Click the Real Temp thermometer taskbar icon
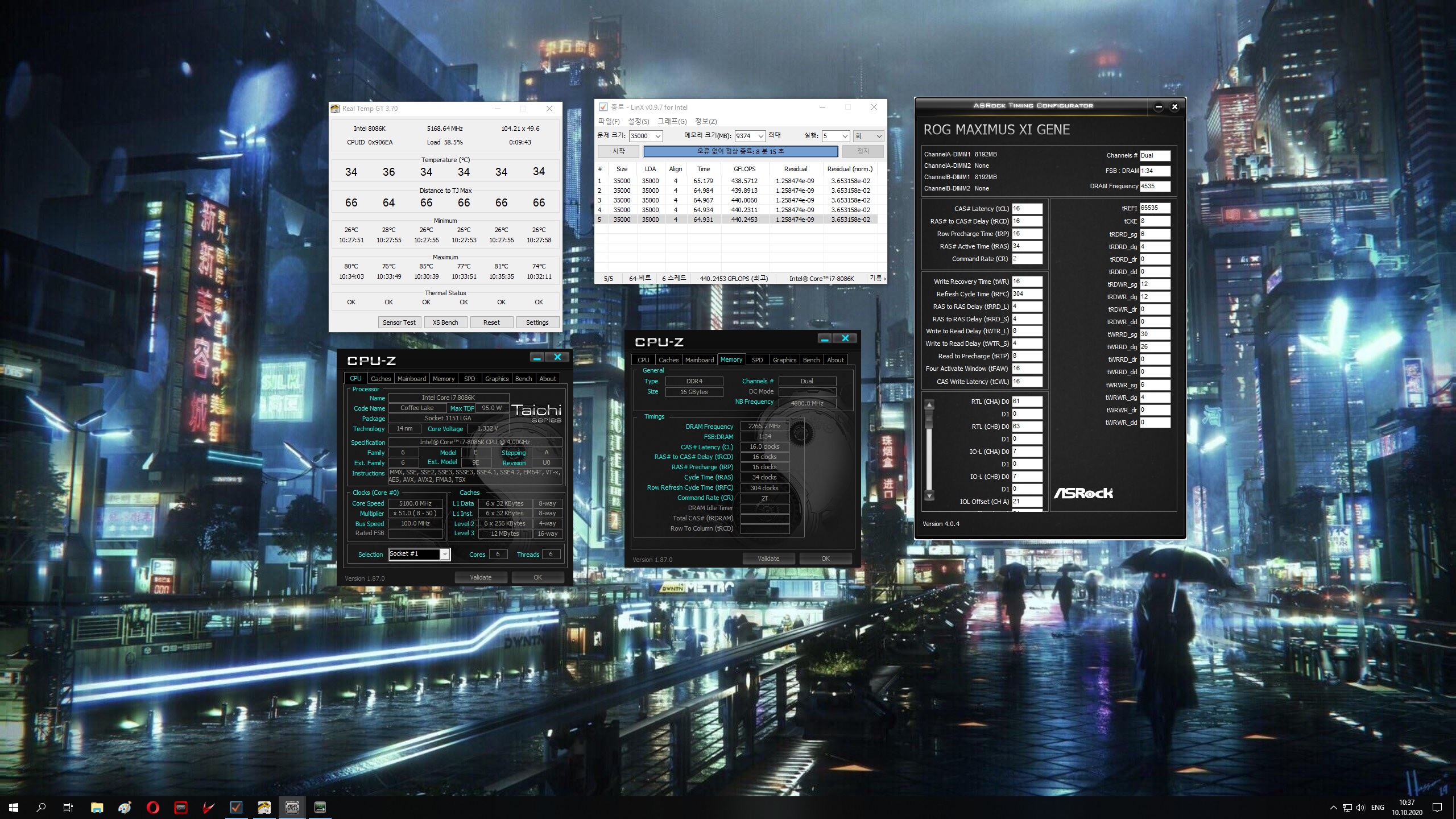 click(x=264, y=807)
